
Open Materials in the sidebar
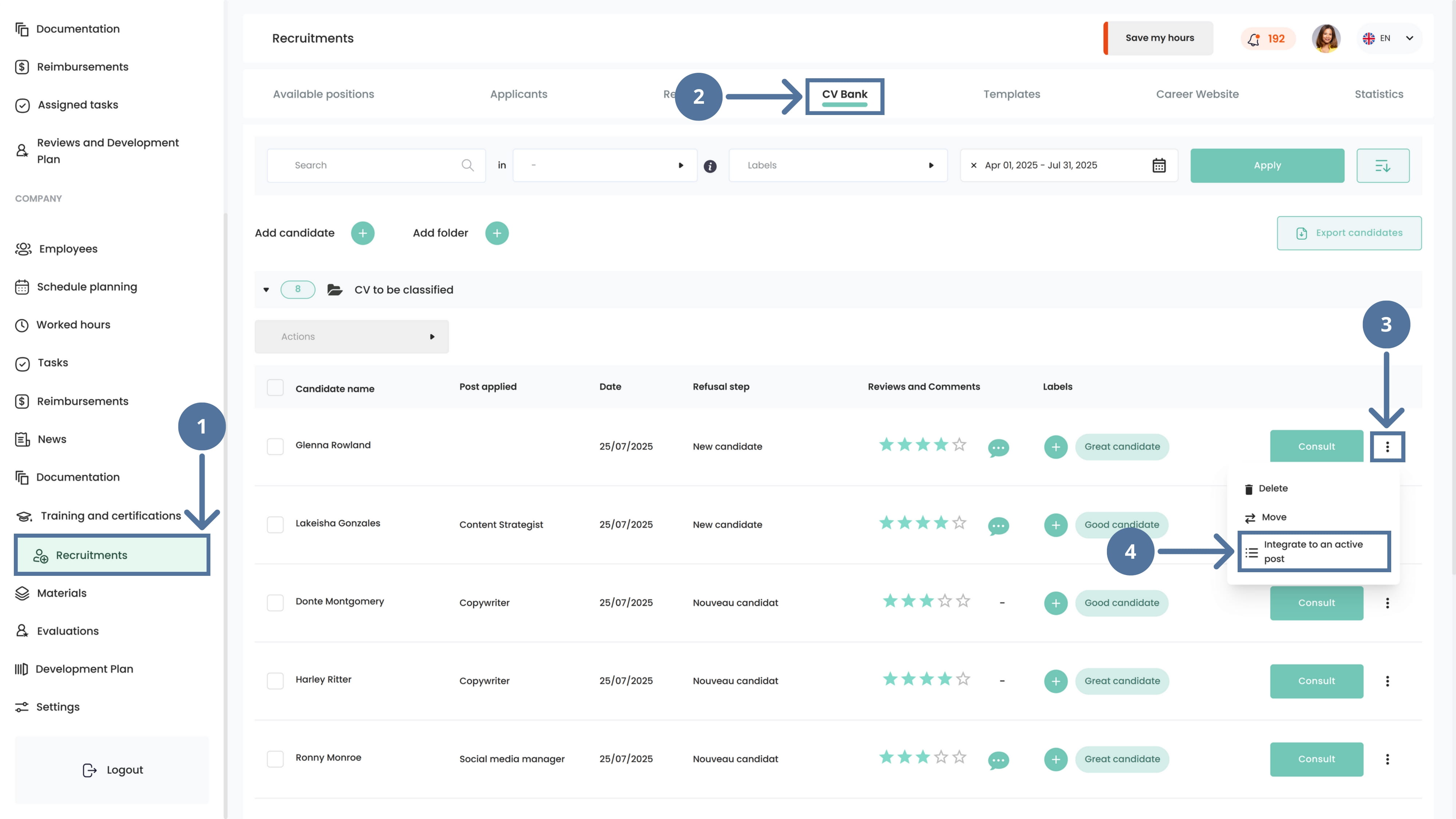pyautogui.click(x=51, y=593)
